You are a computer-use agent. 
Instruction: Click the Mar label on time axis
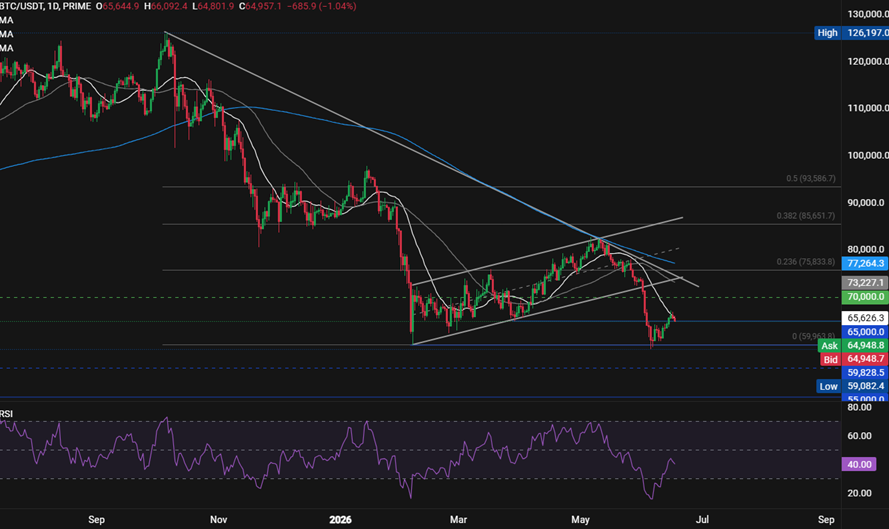point(458,519)
